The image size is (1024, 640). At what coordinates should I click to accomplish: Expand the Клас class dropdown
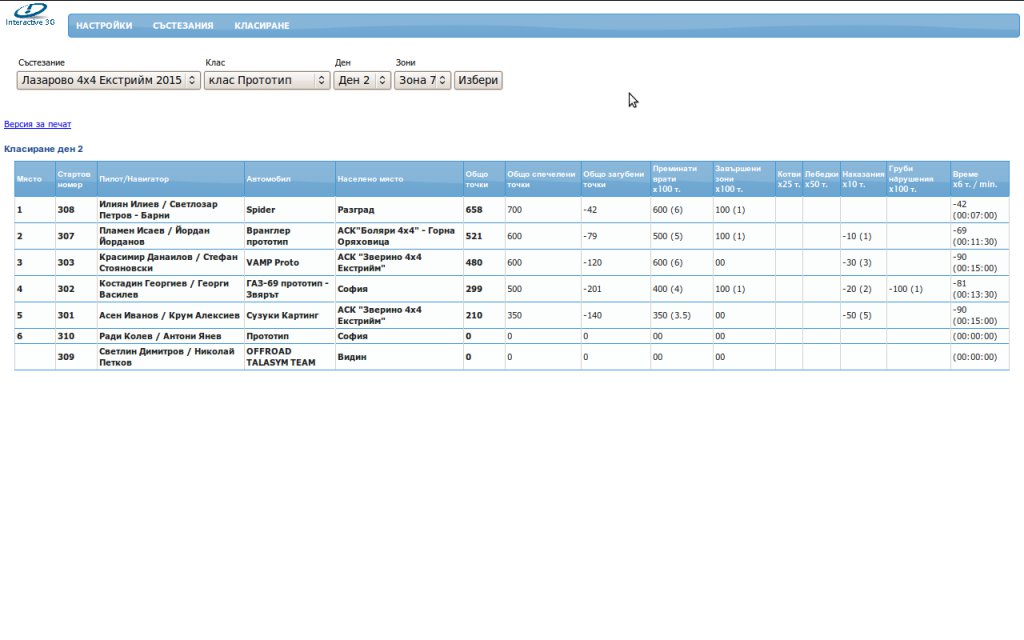coord(266,80)
